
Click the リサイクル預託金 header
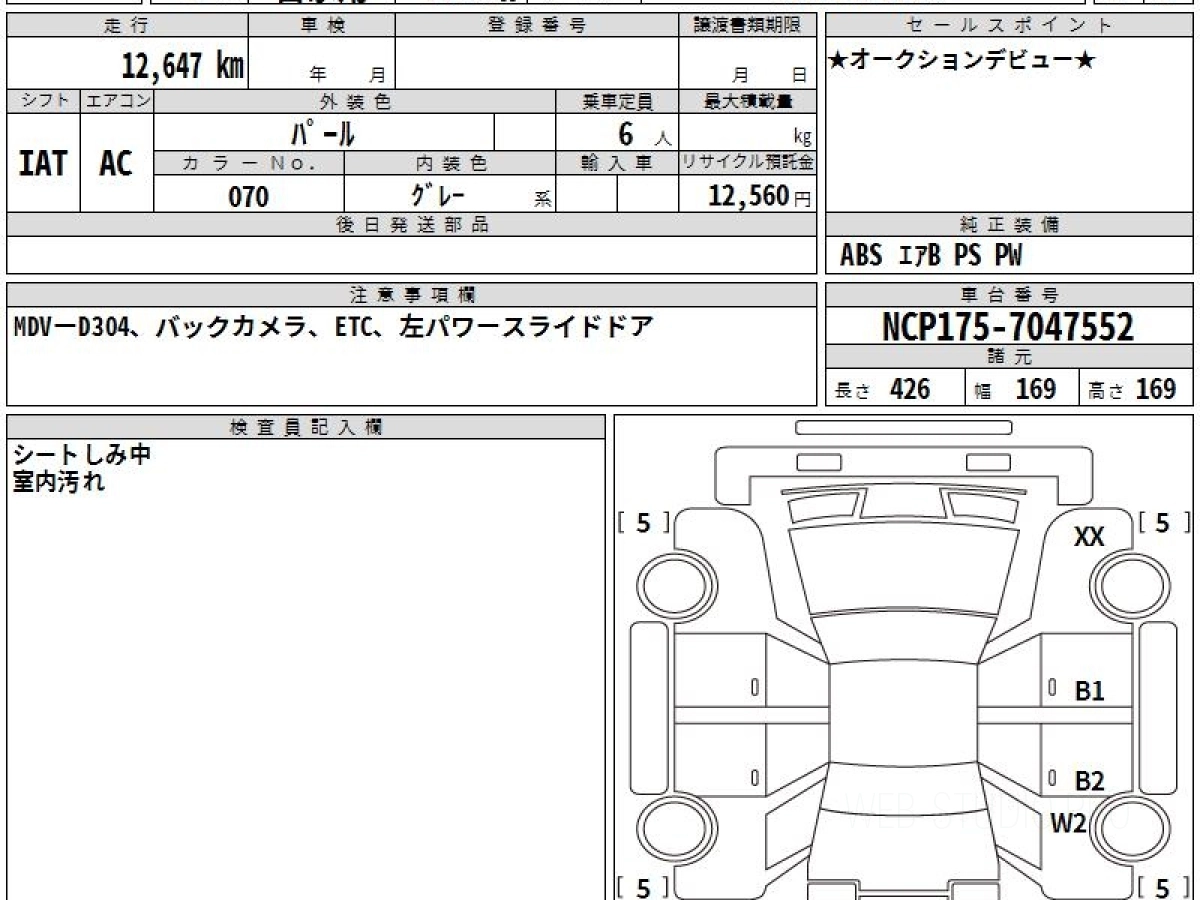click(x=747, y=163)
